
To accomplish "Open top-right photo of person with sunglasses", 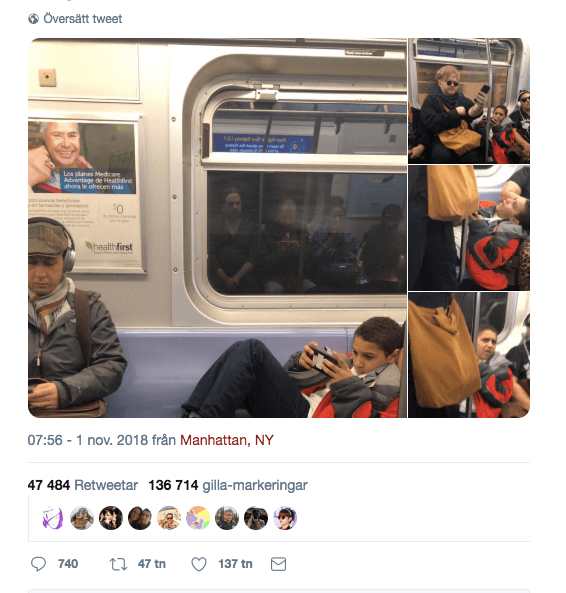I will 469,101.
